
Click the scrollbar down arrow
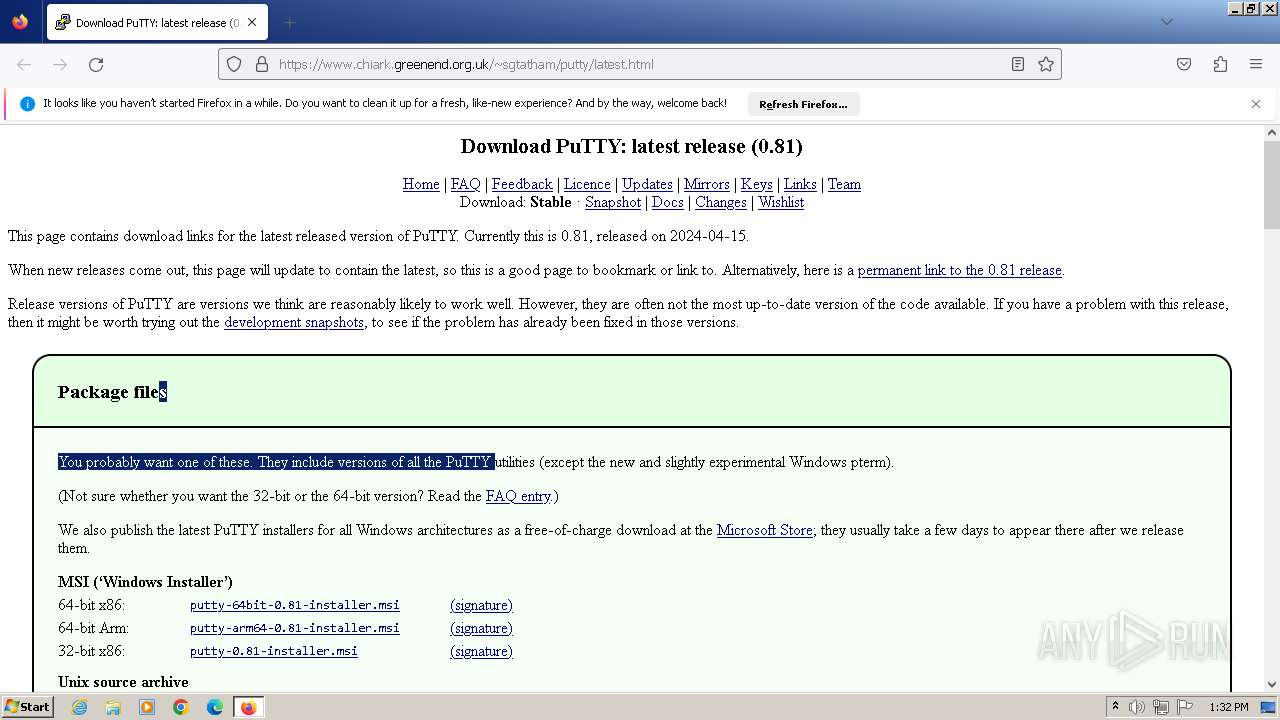tap(1272, 684)
